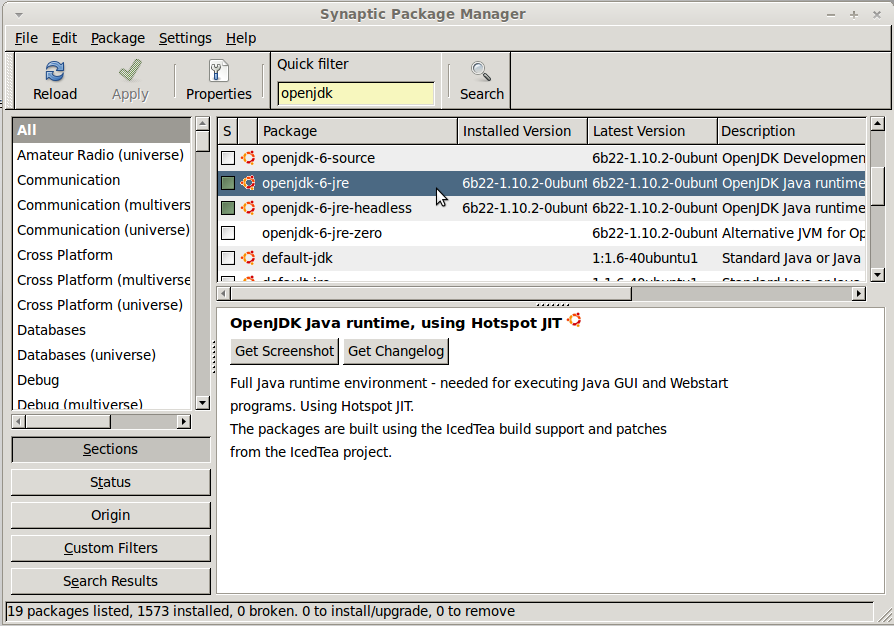The width and height of the screenshot is (894, 626).
Task: Open package Properties toolbar icon
Action: tap(218, 72)
